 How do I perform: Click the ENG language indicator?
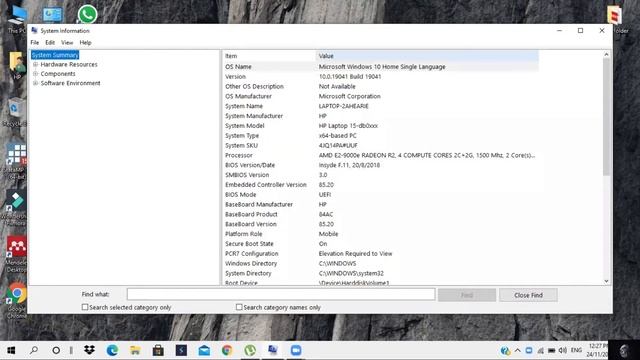576,350
